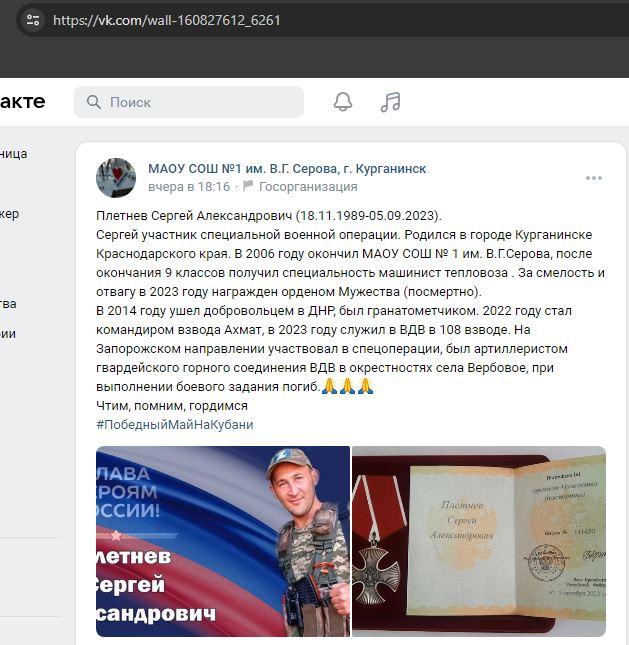This screenshot has width=629, height=645.
Task: Click the Госорганизация label
Action: click(308, 187)
